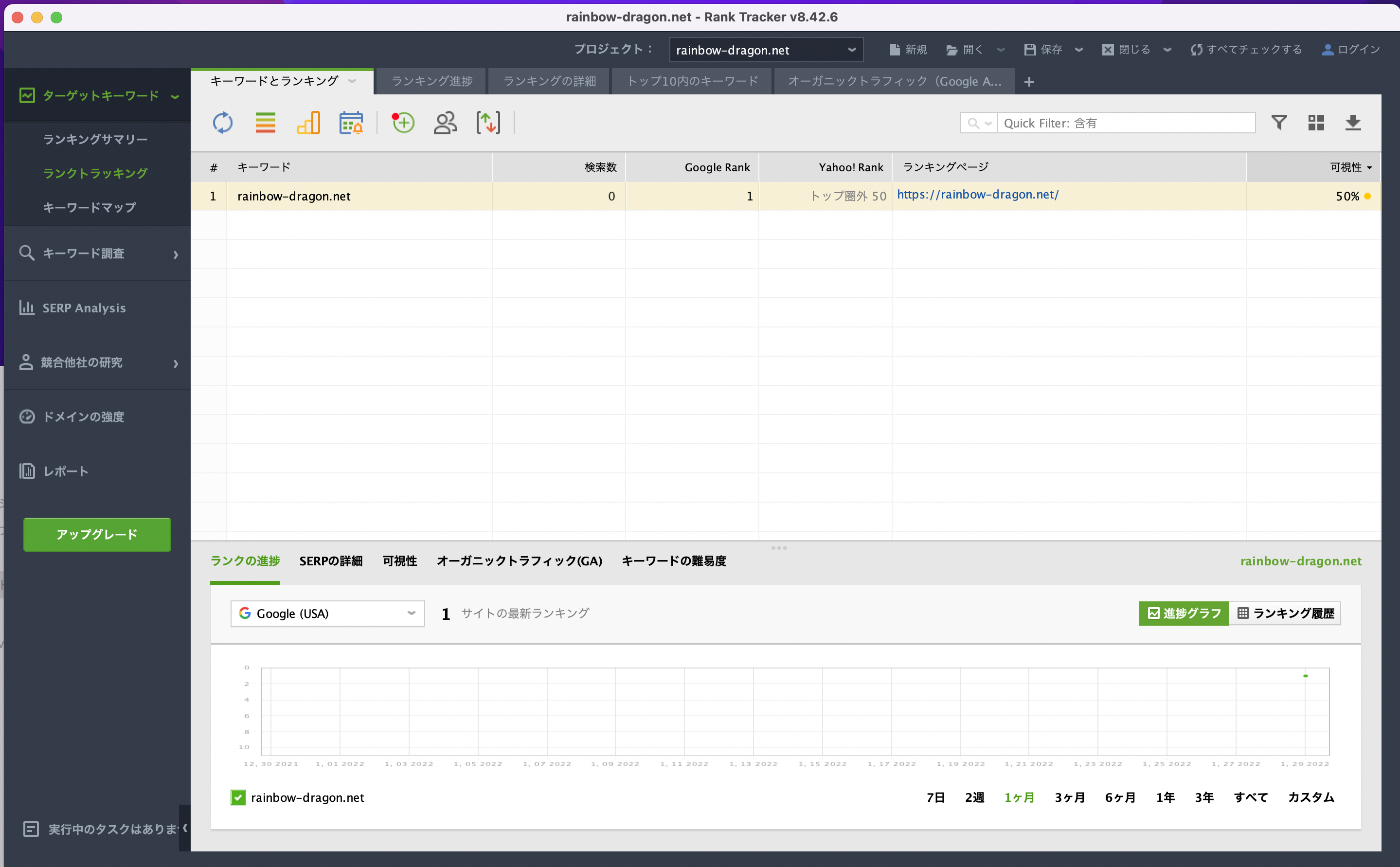
Task: Select the すべて time range
Action: click(1251, 797)
